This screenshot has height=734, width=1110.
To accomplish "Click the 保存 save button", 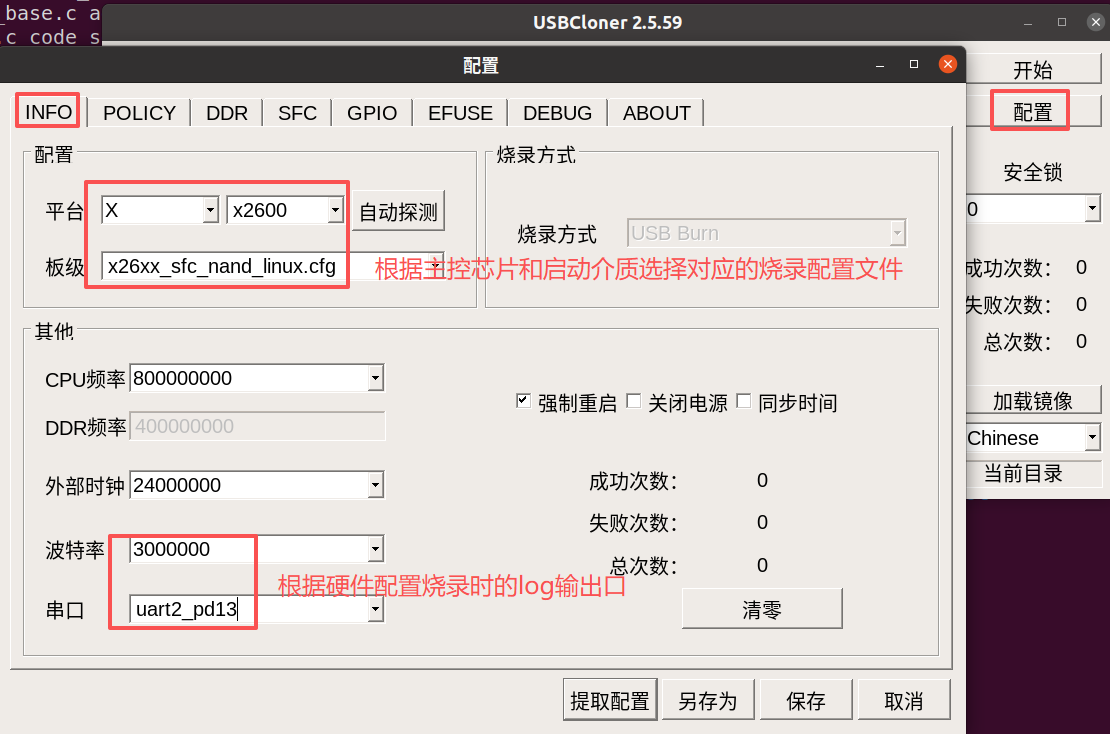I will [x=806, y=700].
